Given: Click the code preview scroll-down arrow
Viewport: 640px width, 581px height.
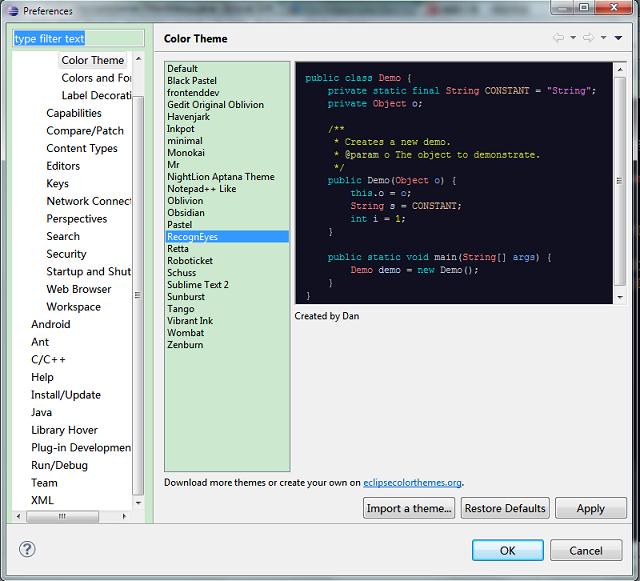Looking at the screenshot, I should click(620, 297).
